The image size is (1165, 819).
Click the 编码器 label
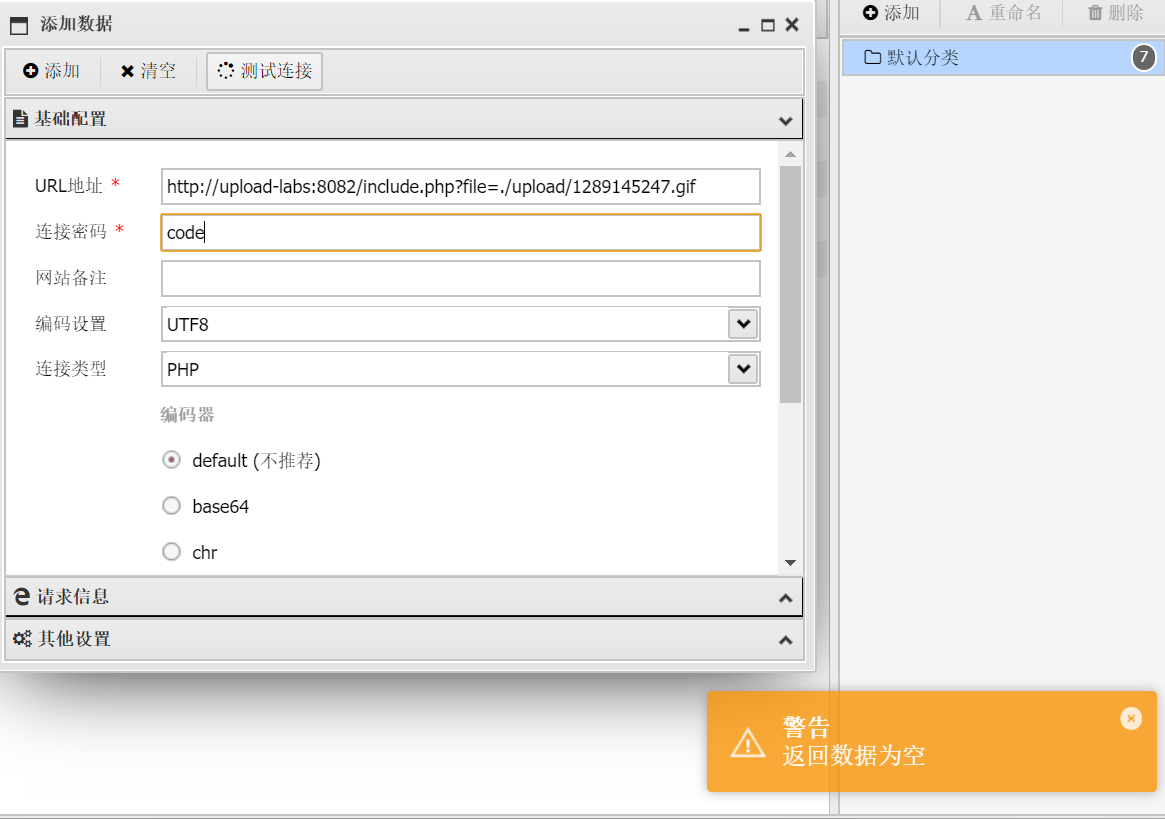pos(187,415)
